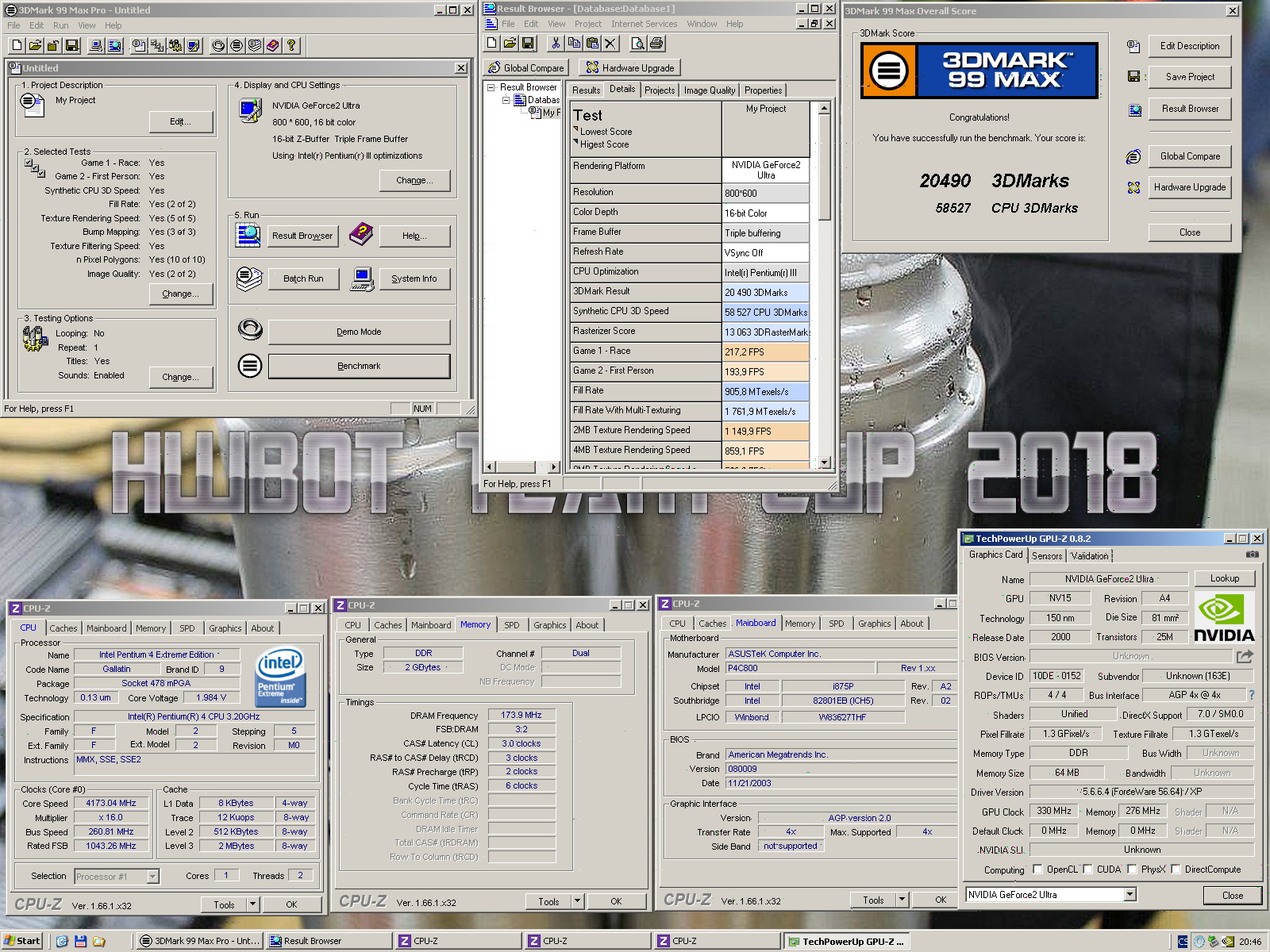Click the GPU-Z Name field value
This screenshot has width=1270, height=952.
tap(1109, 579)
